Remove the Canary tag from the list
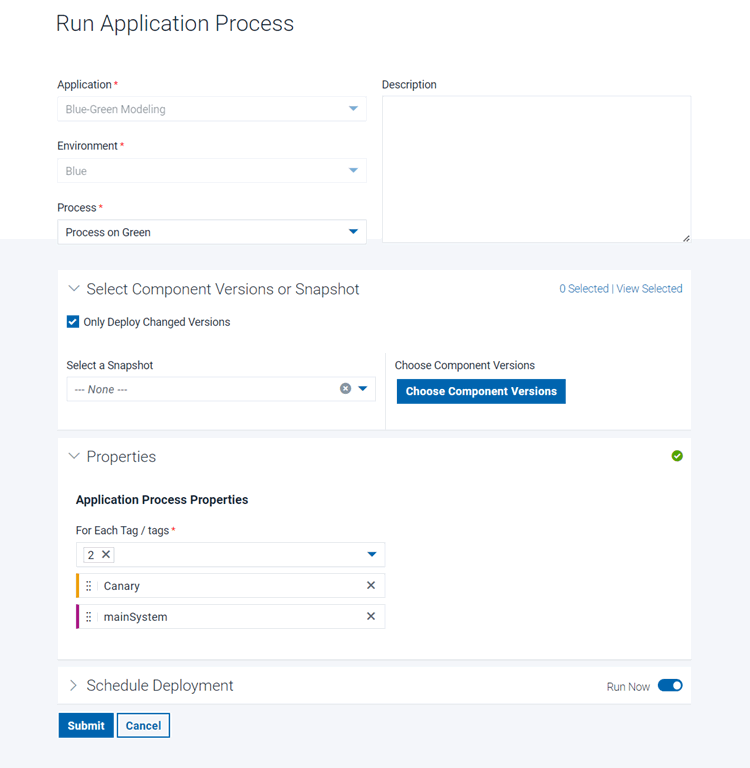 coord(371,586)
